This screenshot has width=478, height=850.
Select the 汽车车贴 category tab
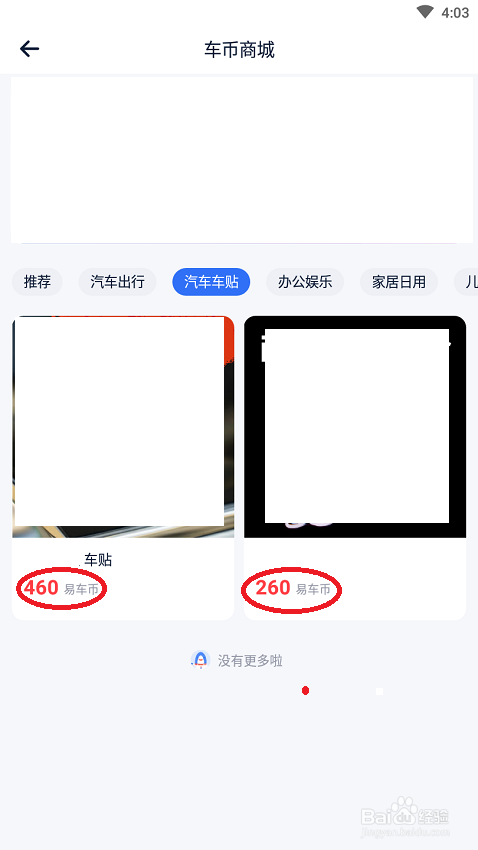click(211, 282)
